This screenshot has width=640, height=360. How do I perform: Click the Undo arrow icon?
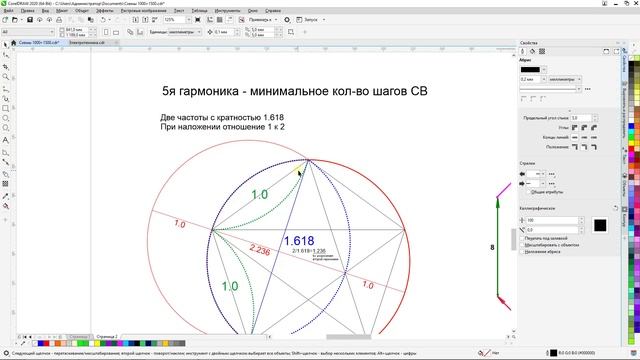[103, 20]
